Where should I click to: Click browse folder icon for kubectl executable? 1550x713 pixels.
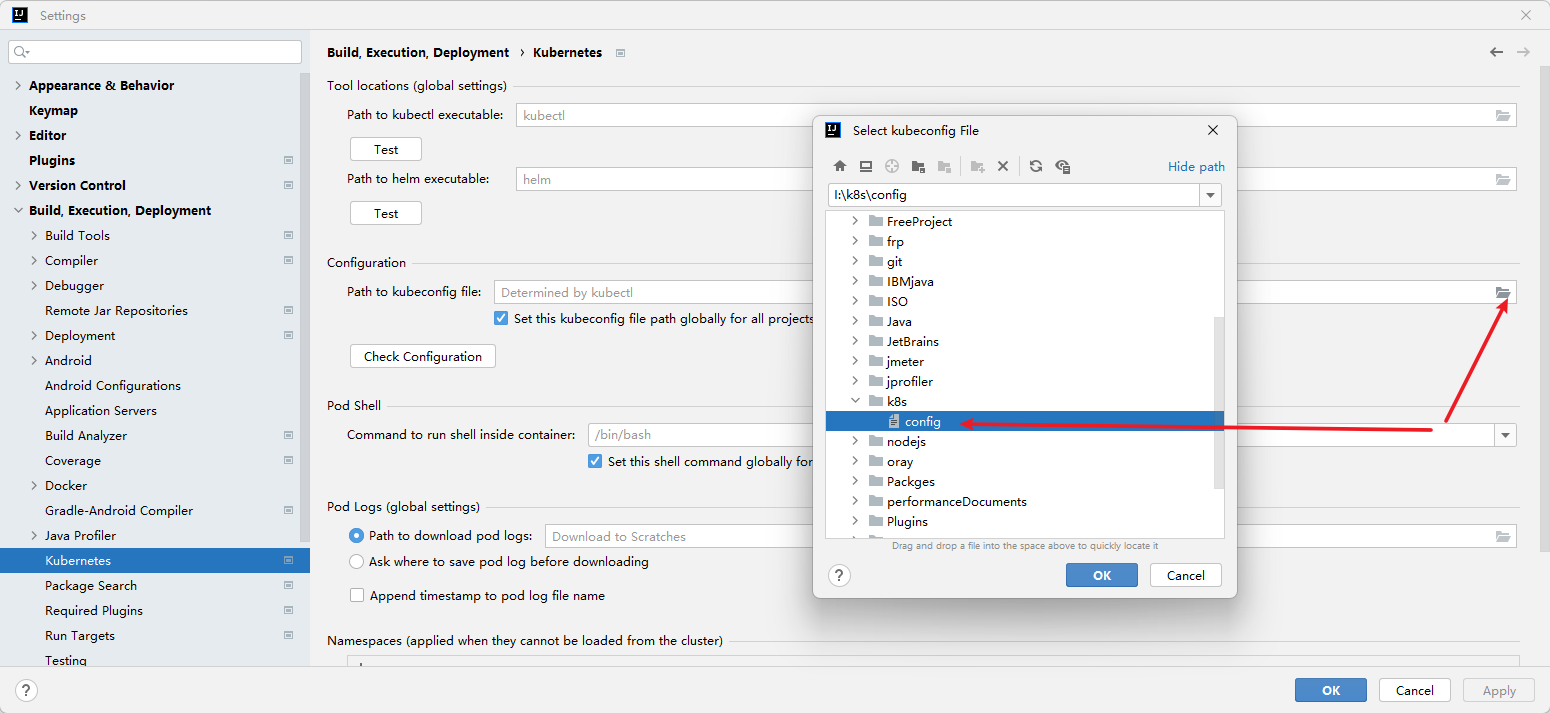(1502, 116)
